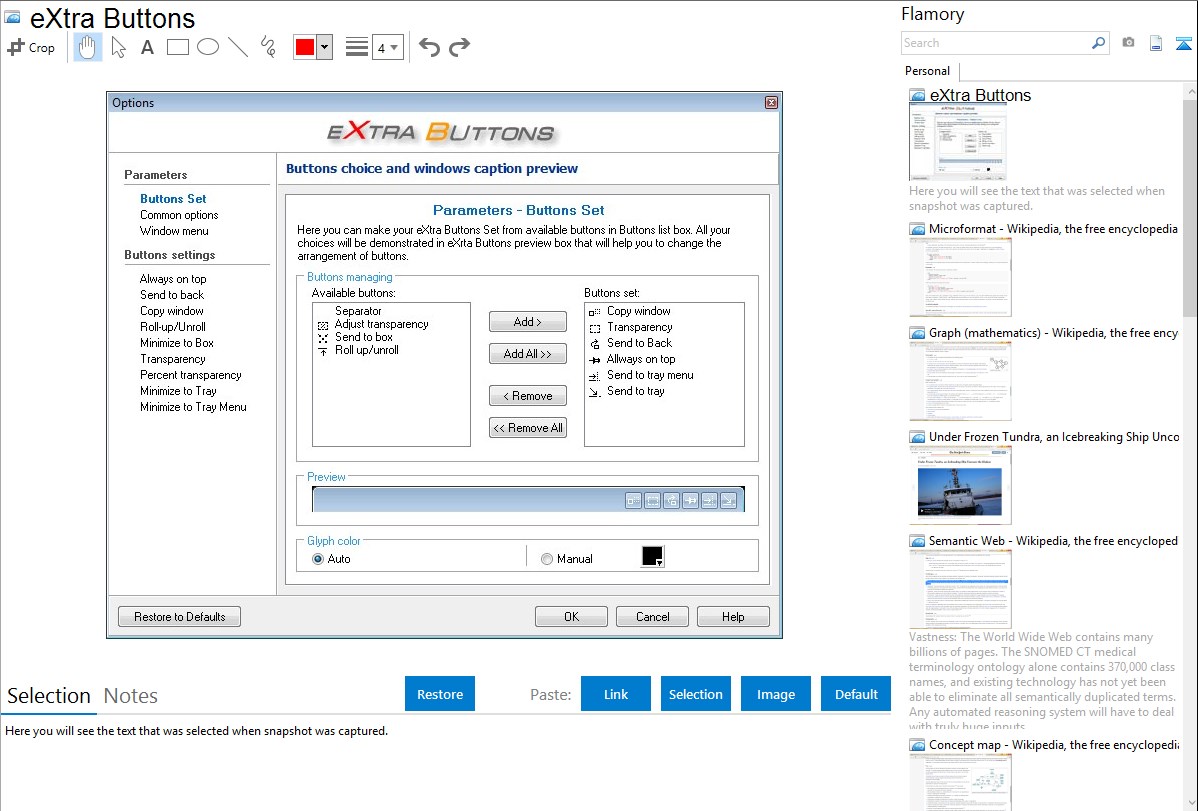Paste as Selection button
The height and width of the screenshot is (811, 1198).
click(696, 694)
